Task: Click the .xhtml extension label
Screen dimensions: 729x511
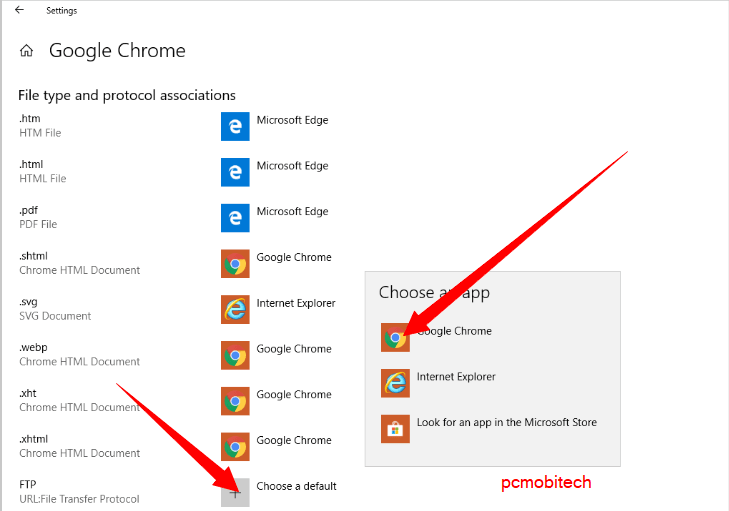Action: pos(33,439)
